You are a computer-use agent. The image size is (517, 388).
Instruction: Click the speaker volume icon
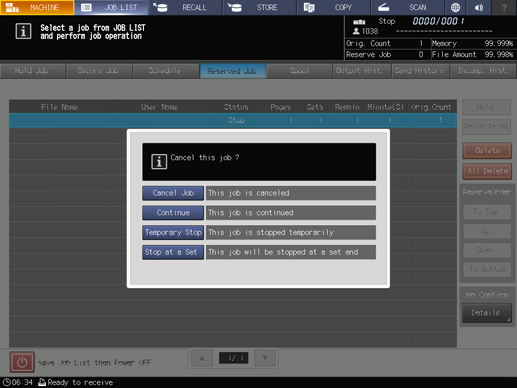point(479,7)
